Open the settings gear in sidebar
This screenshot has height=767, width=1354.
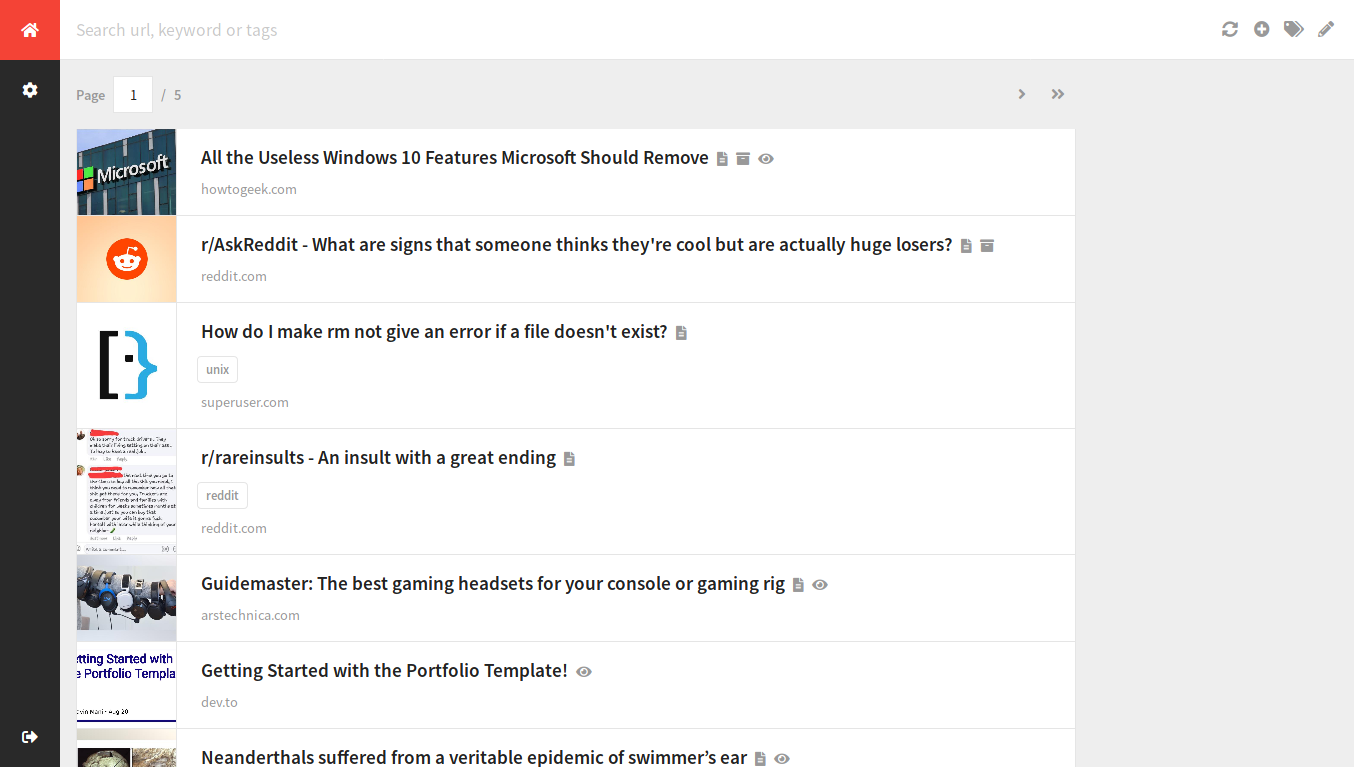tap(30, 90)
